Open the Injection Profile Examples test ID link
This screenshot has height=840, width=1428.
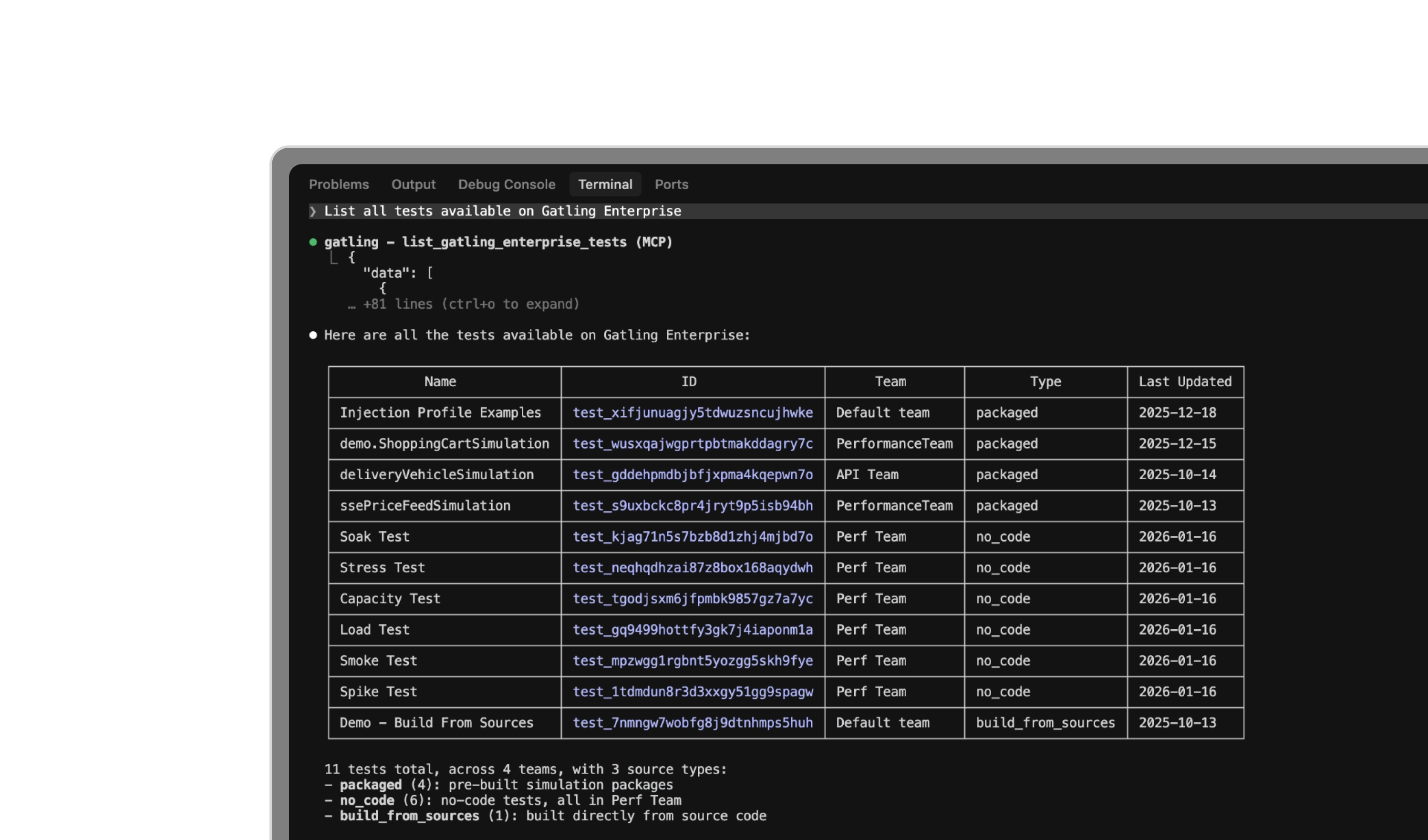[x=692, y=413]
